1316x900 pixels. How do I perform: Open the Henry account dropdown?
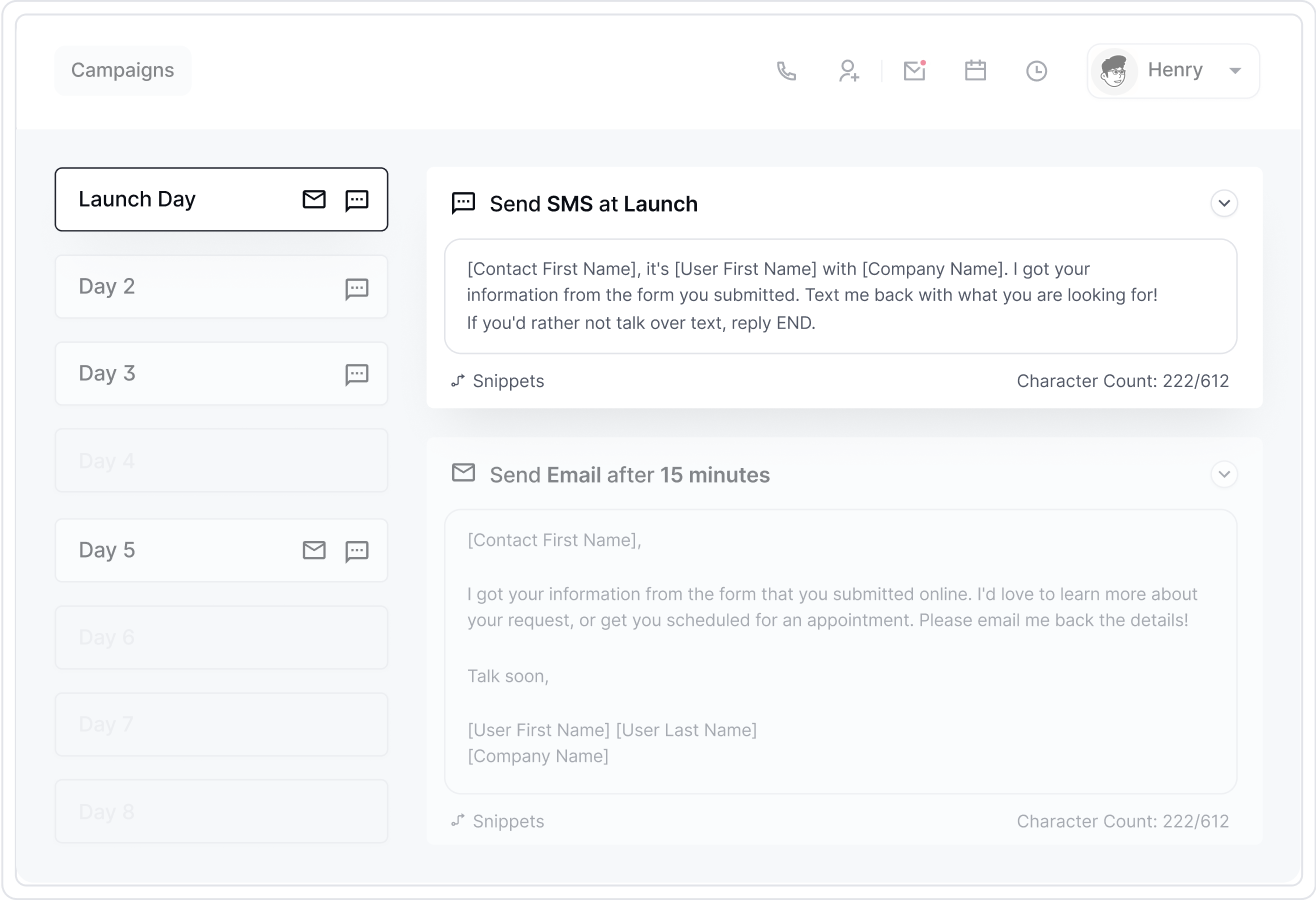(x=1172, y=70)
